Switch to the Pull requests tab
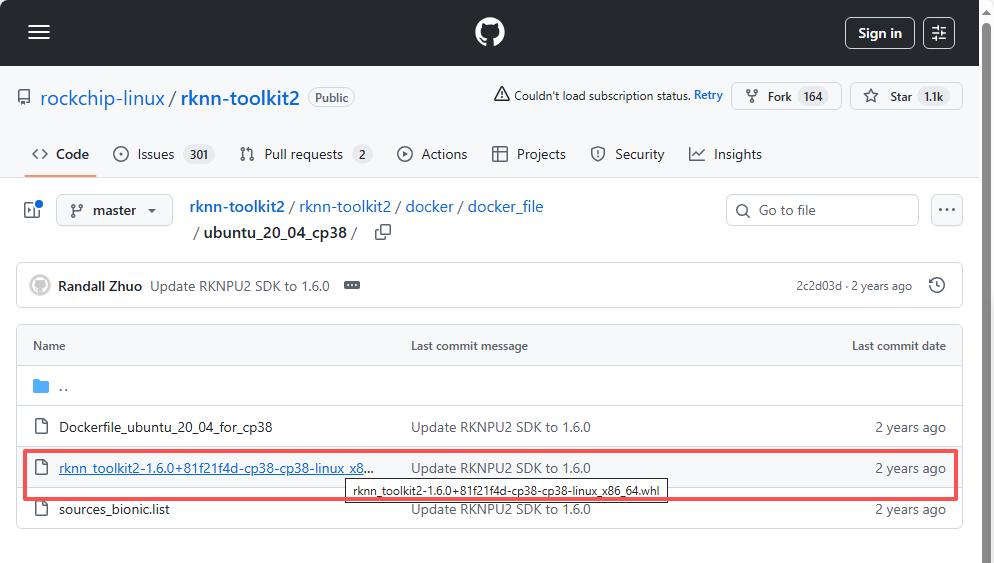 (x=304, y=154)
